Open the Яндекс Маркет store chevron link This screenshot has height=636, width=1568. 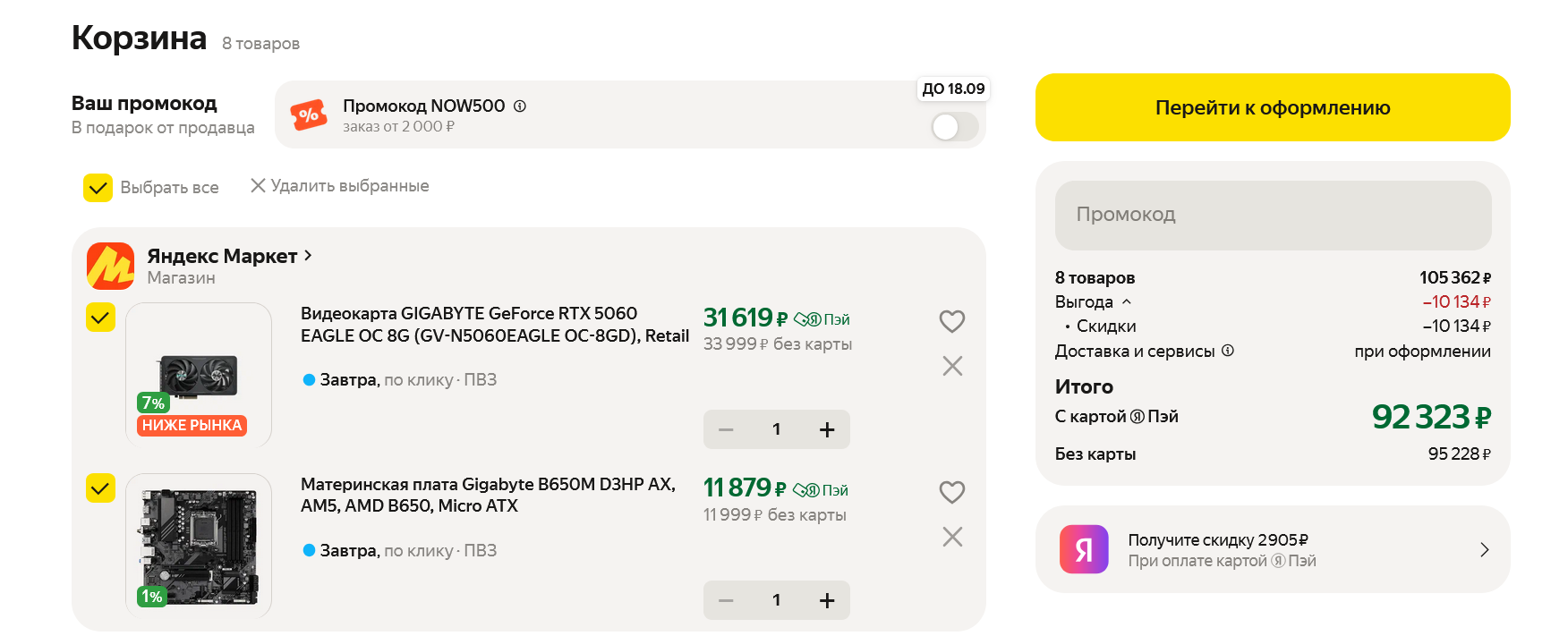coord(308,256)
